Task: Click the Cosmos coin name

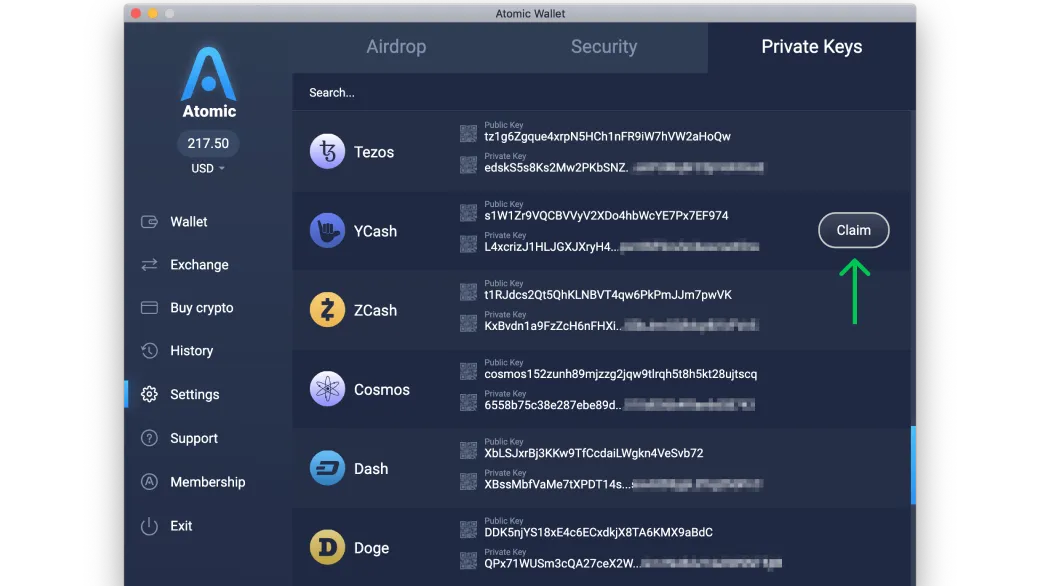Action: coord(381,390)
